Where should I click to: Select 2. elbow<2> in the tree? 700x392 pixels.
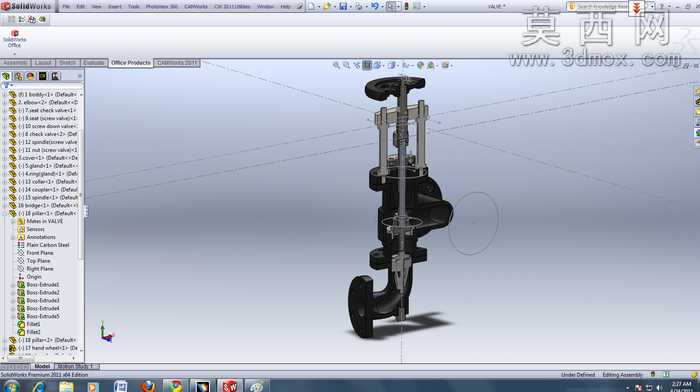pos(43,103)
